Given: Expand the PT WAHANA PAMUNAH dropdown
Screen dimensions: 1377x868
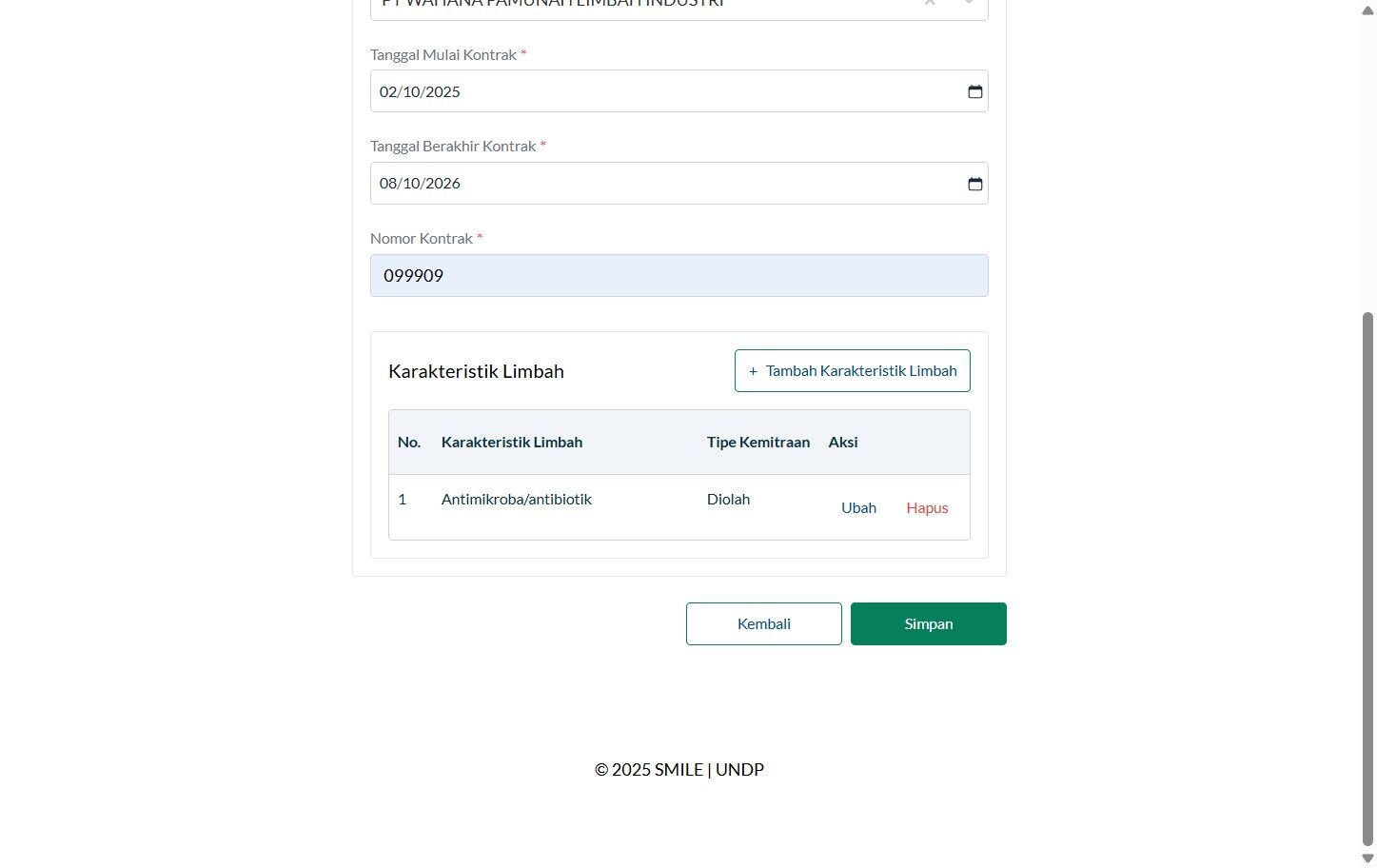Looking at the screenshot, I should (x=969, y=4).
